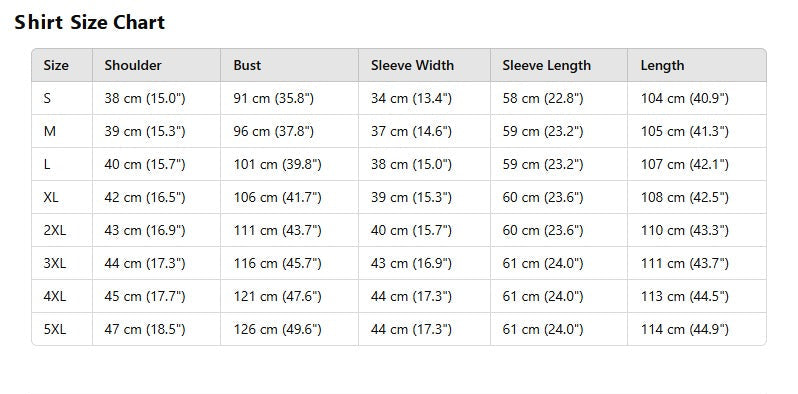
Task: Select the Size column header
Action: tap(56, 65)
